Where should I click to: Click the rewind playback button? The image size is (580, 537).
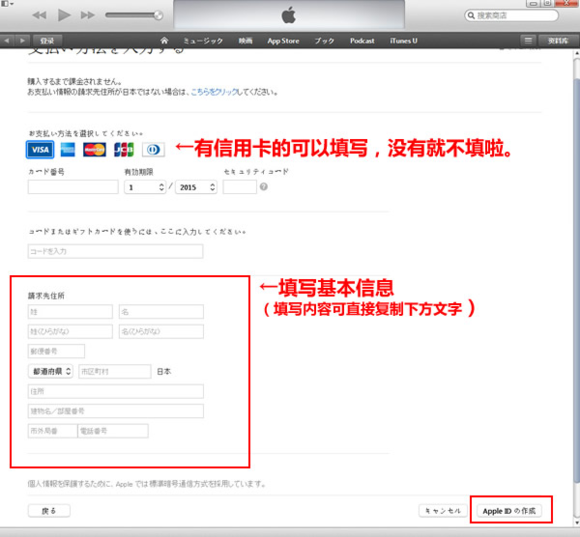(39, 15)
